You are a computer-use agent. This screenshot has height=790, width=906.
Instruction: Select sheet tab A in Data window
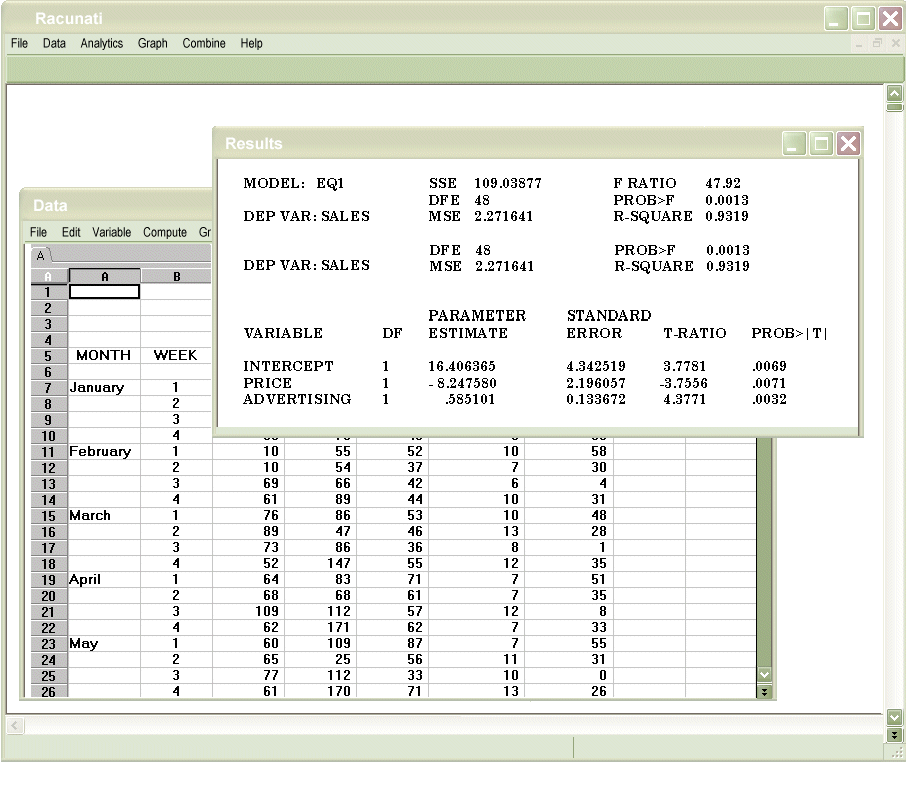[x=40, y=255]
